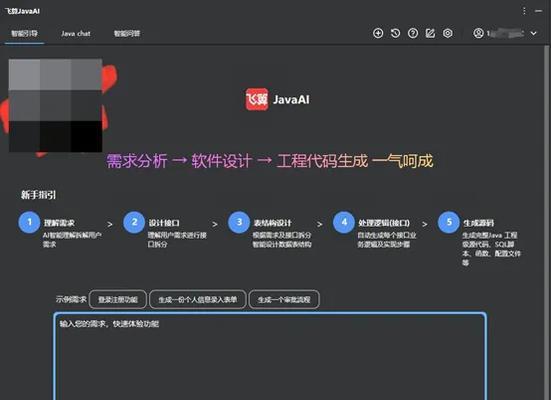Click the 处理逻辑(接口) step title
551x400 pixels.
[x=384, y=223]
